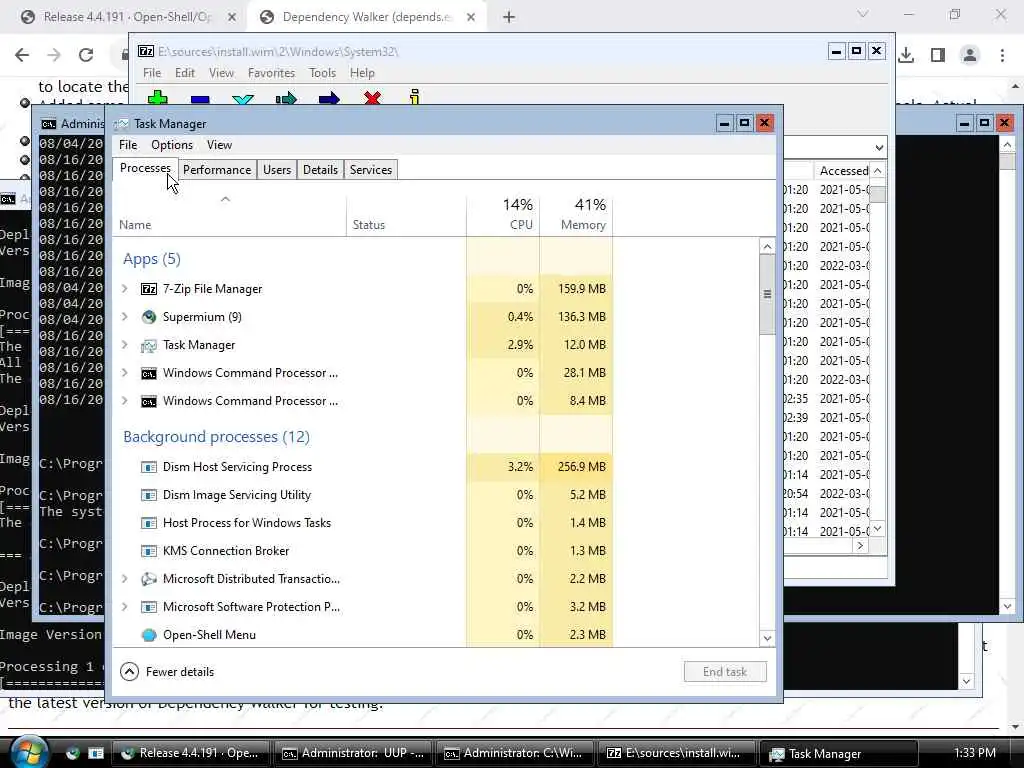Image resolution: width=1024 pixels, height=768 pixels.
Task: Click the KMS Connection Broker icon
Action: tap(149, 551)
